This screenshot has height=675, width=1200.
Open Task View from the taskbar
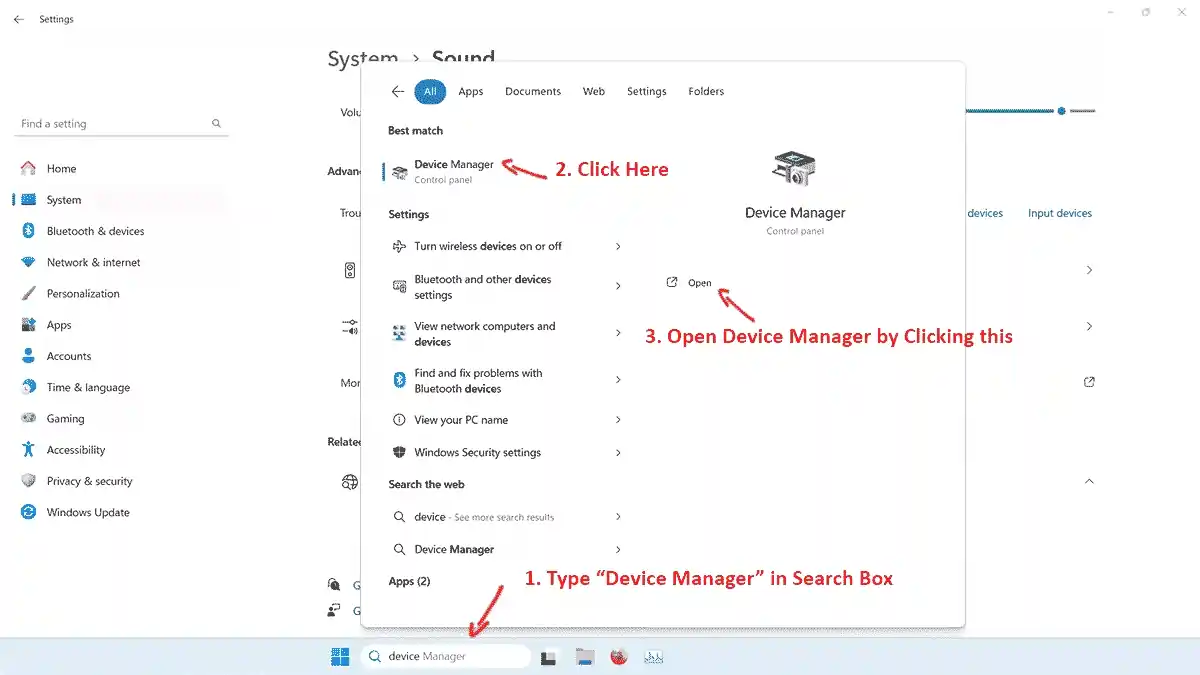click(548, 657)
